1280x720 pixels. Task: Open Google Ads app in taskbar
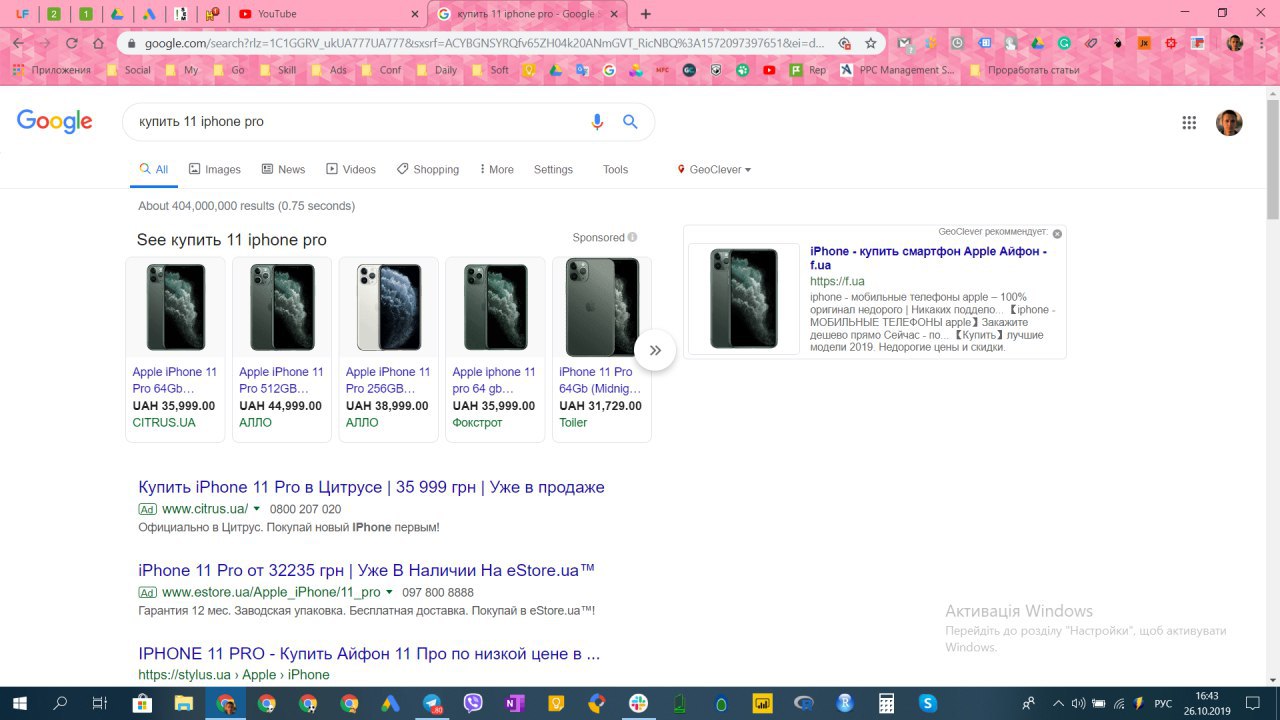(x=391, y=703)
